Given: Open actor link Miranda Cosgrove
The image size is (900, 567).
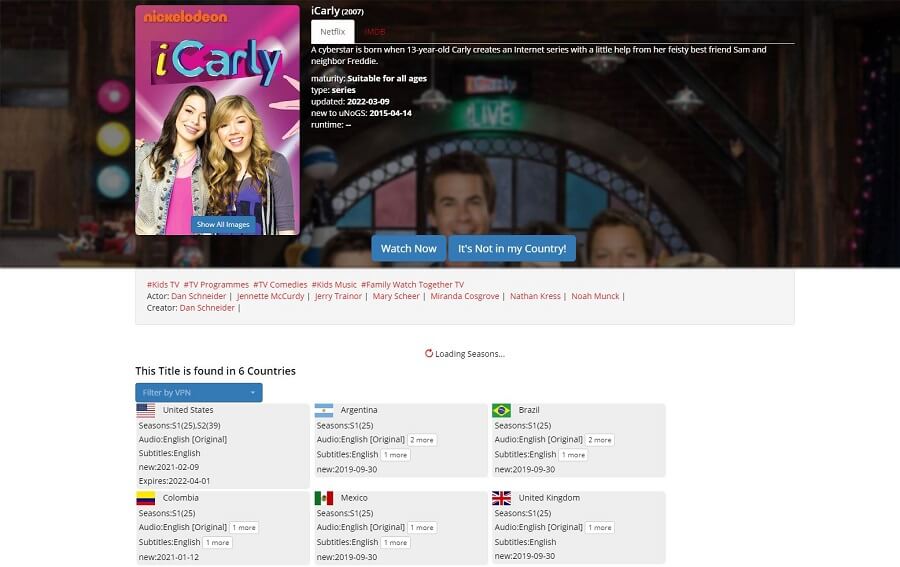Looking at the screenshot, I should [465, 296].
